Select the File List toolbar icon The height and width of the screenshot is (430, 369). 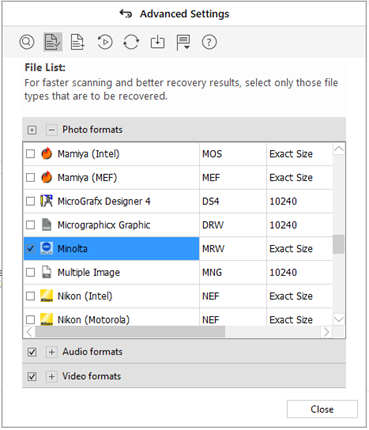pyautogui.click(x=53, y=42)
